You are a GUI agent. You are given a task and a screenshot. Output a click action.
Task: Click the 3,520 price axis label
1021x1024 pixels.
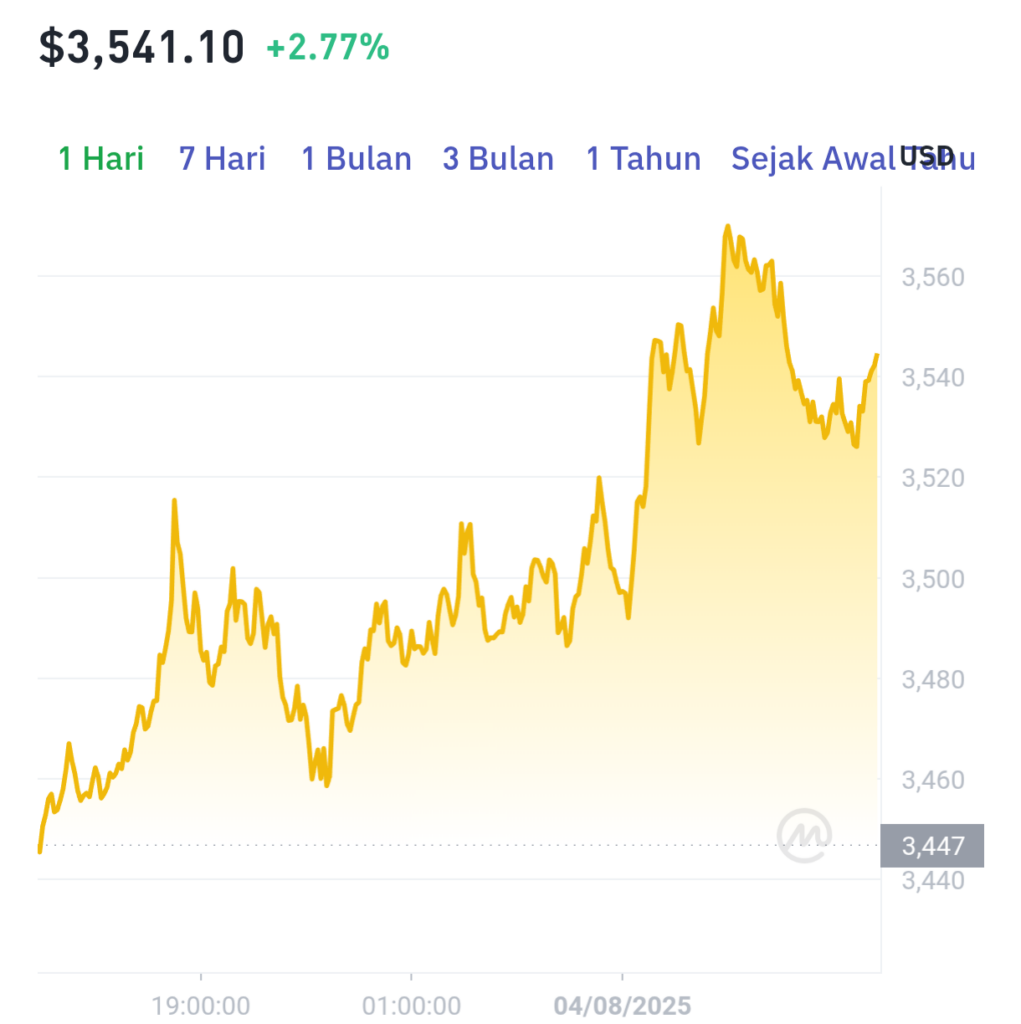pos(933,479)
